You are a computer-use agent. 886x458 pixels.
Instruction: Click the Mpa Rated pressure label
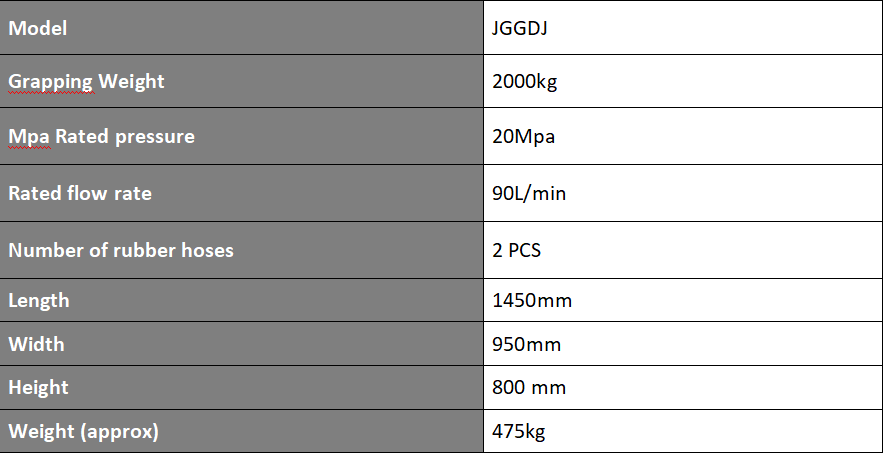click(x=101, y=137)
